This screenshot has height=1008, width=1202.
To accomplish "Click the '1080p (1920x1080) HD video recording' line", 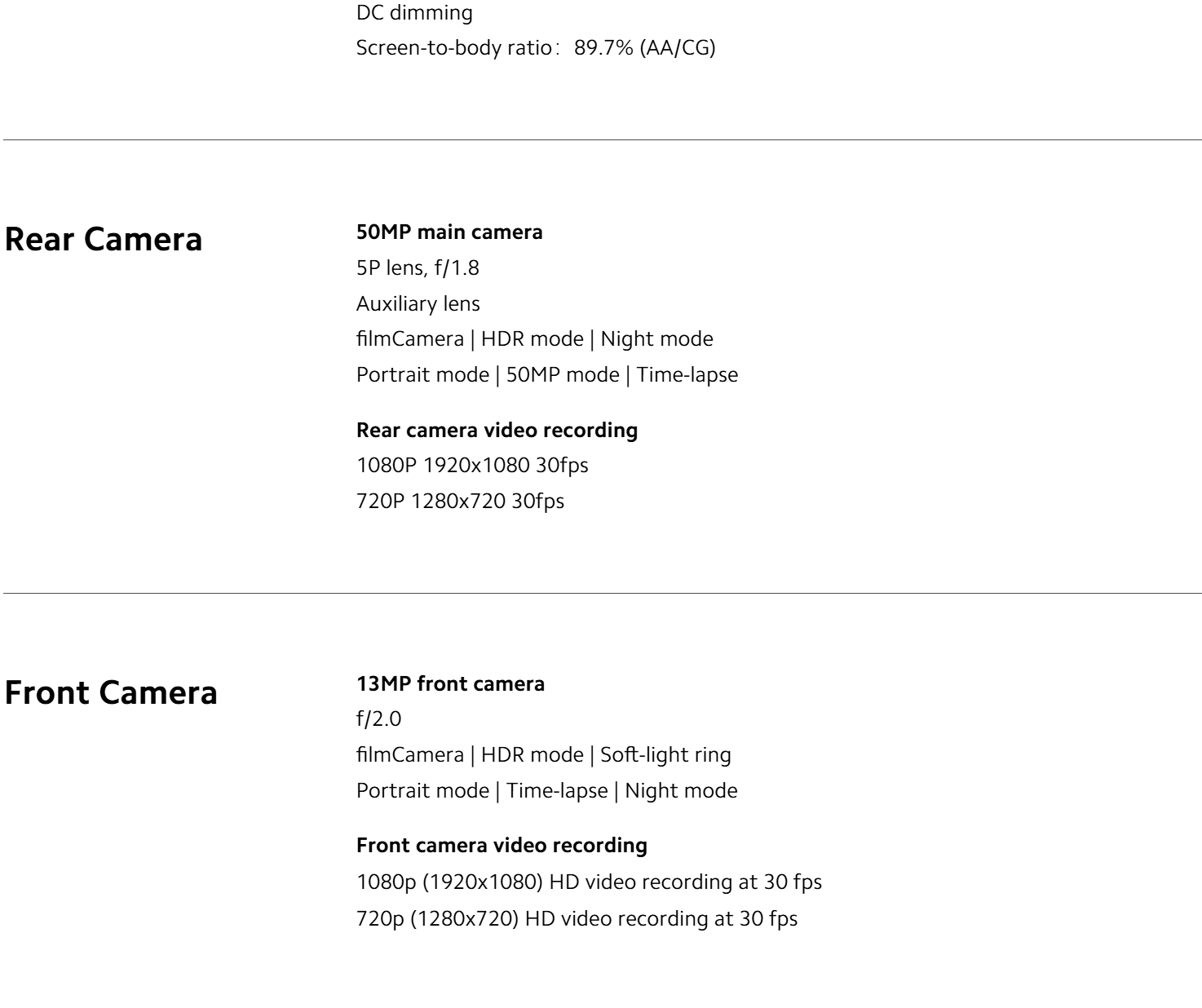I will (589, 882).
